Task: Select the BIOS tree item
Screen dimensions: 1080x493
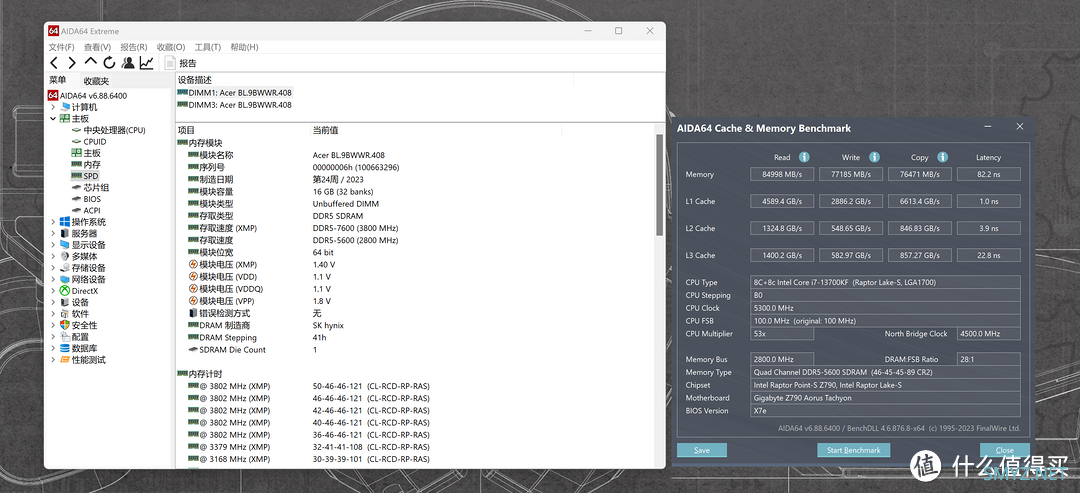Action: [86, 199]
